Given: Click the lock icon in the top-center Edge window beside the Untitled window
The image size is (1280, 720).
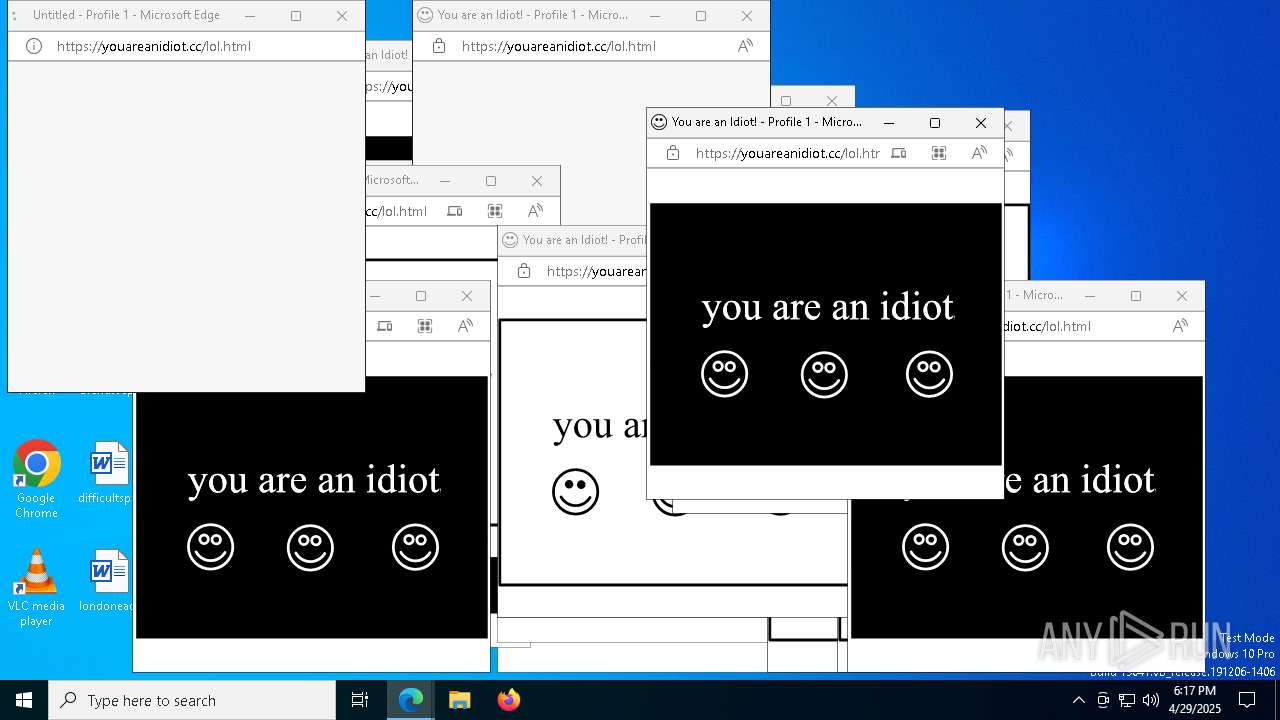Looking at the screenshot, I should 438,46.
